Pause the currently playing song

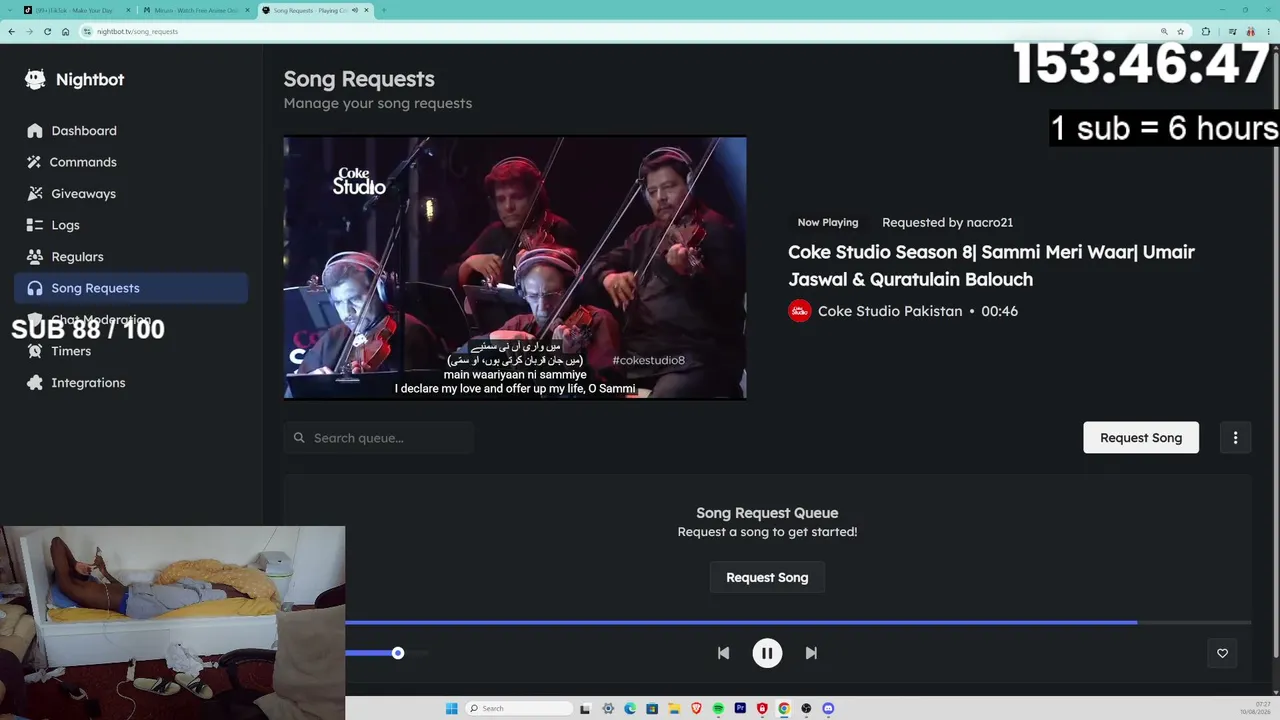(767, 653)
